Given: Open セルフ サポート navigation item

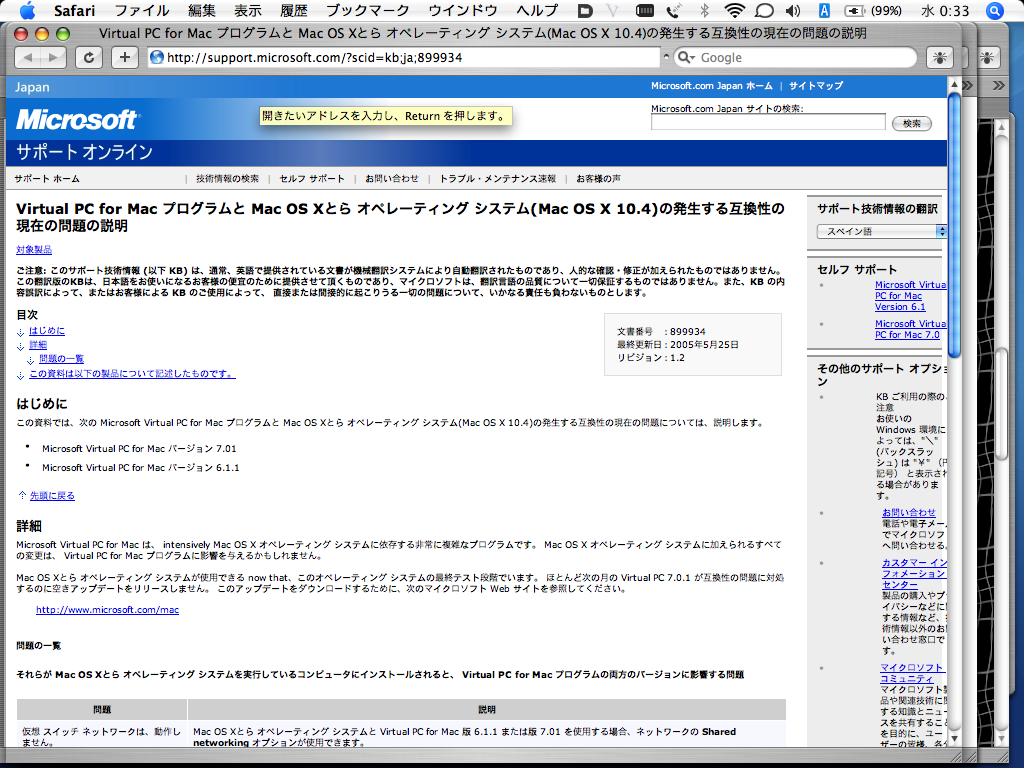Looking at the screenshot, I should point(312,178).
